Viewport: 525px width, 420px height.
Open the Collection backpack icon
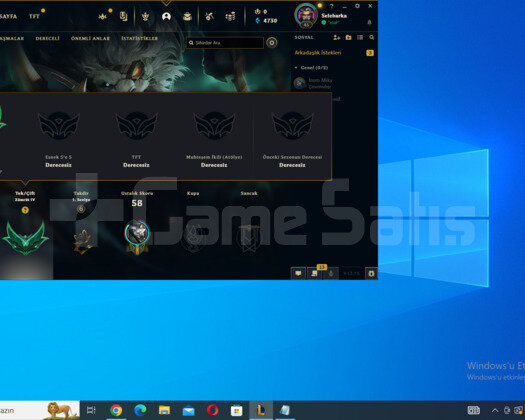tap(188, 16)
